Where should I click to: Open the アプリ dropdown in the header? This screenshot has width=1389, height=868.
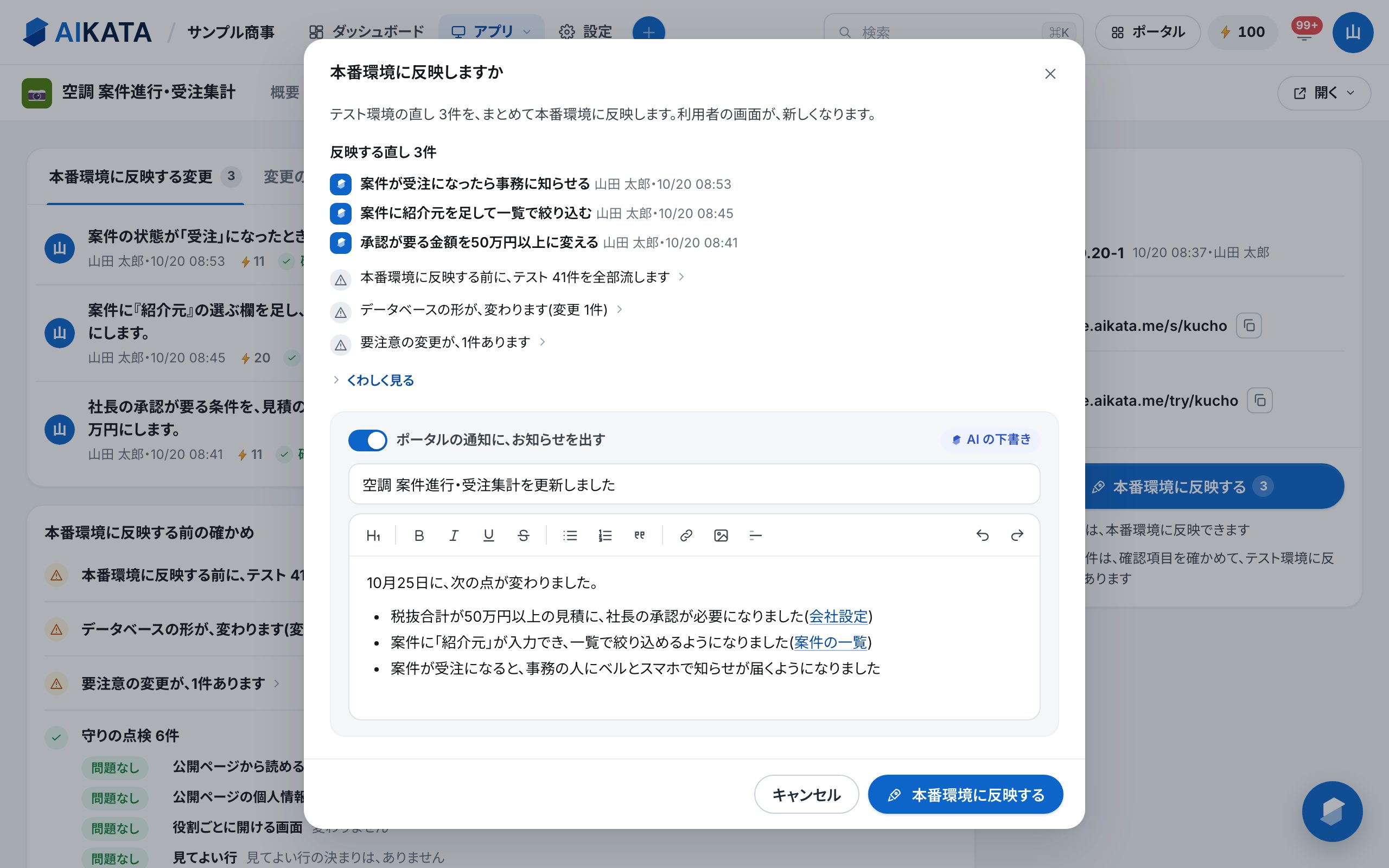(x=492, y=32)
